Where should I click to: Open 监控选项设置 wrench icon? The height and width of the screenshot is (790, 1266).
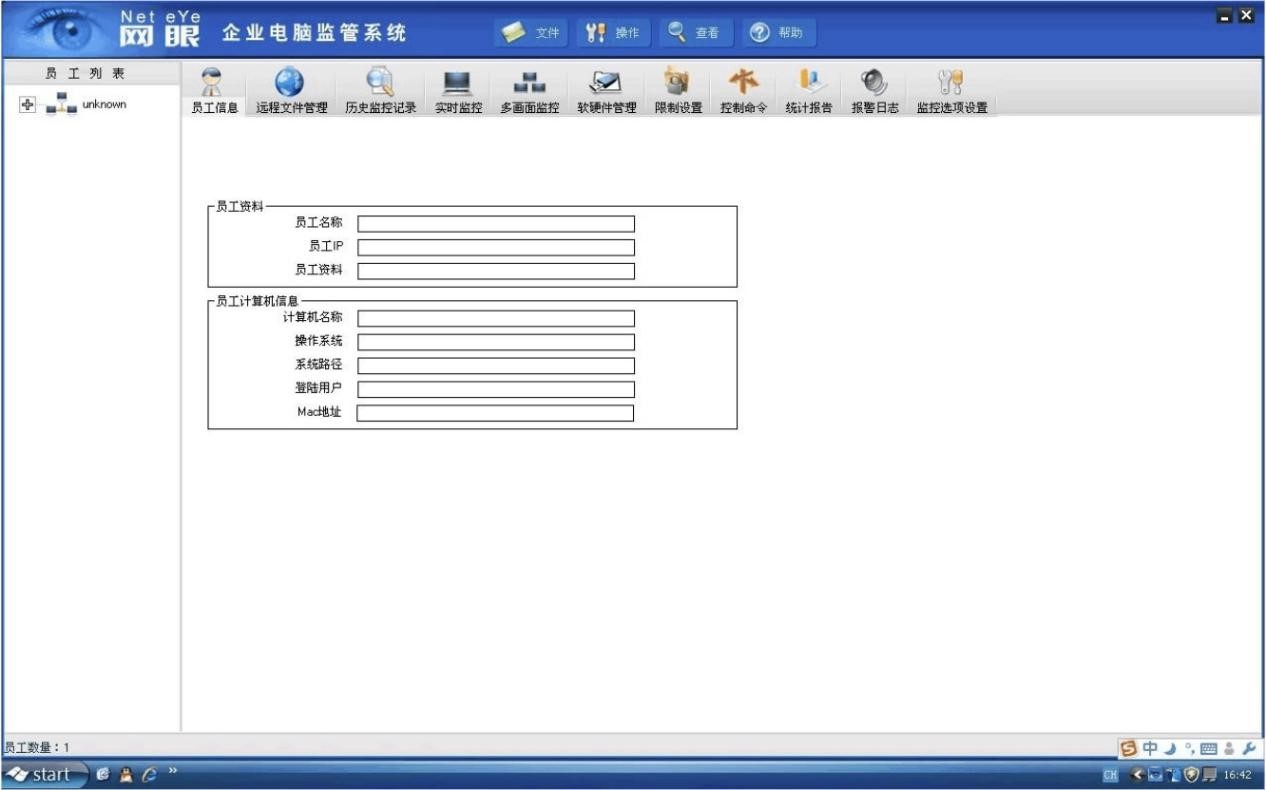pyautogui.click(x=951, y=83)
